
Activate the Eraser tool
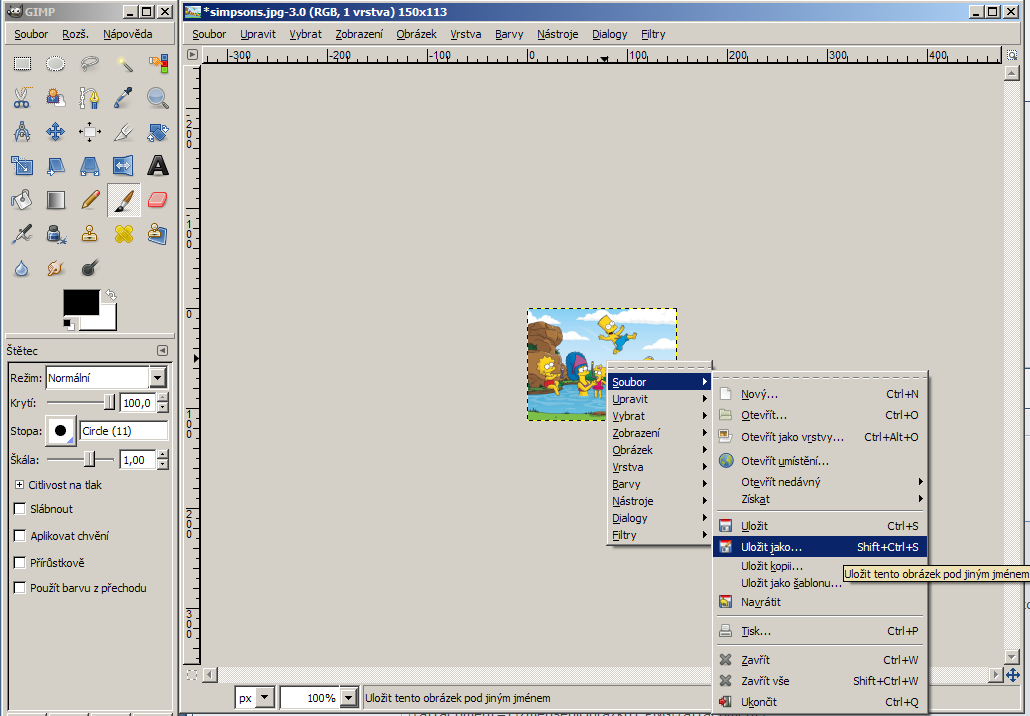[x=158, y=200]
